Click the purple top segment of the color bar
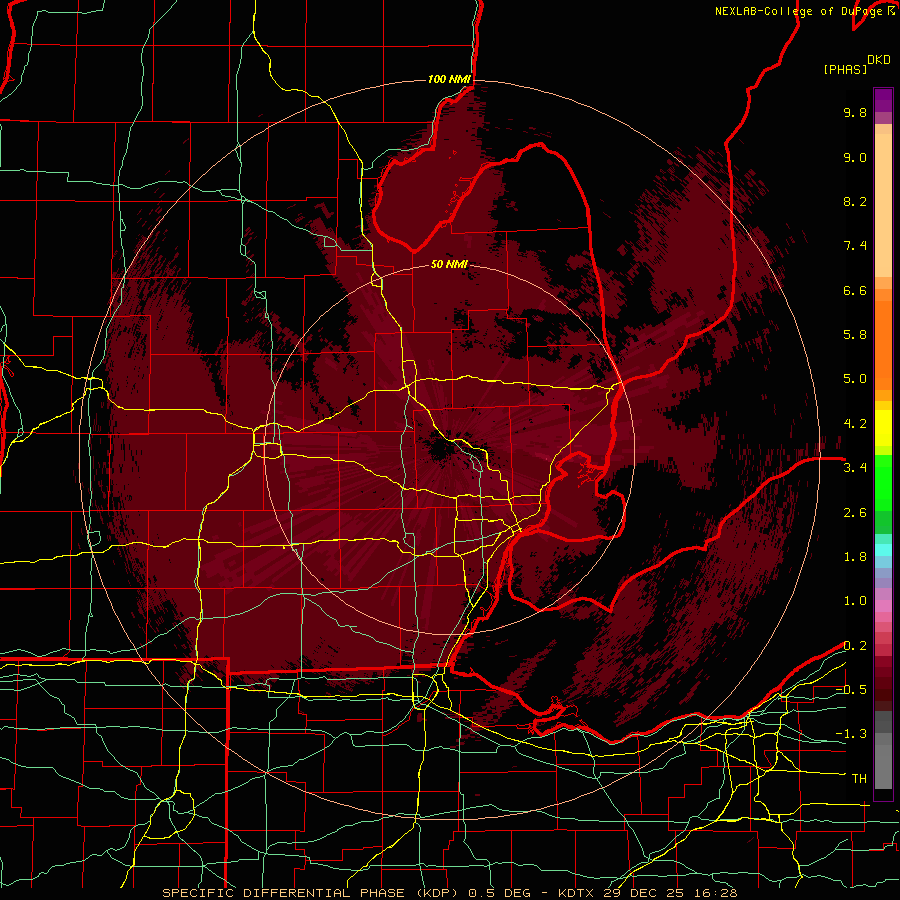The height and width of the screenshot is (900, 900). coord(883,100)
